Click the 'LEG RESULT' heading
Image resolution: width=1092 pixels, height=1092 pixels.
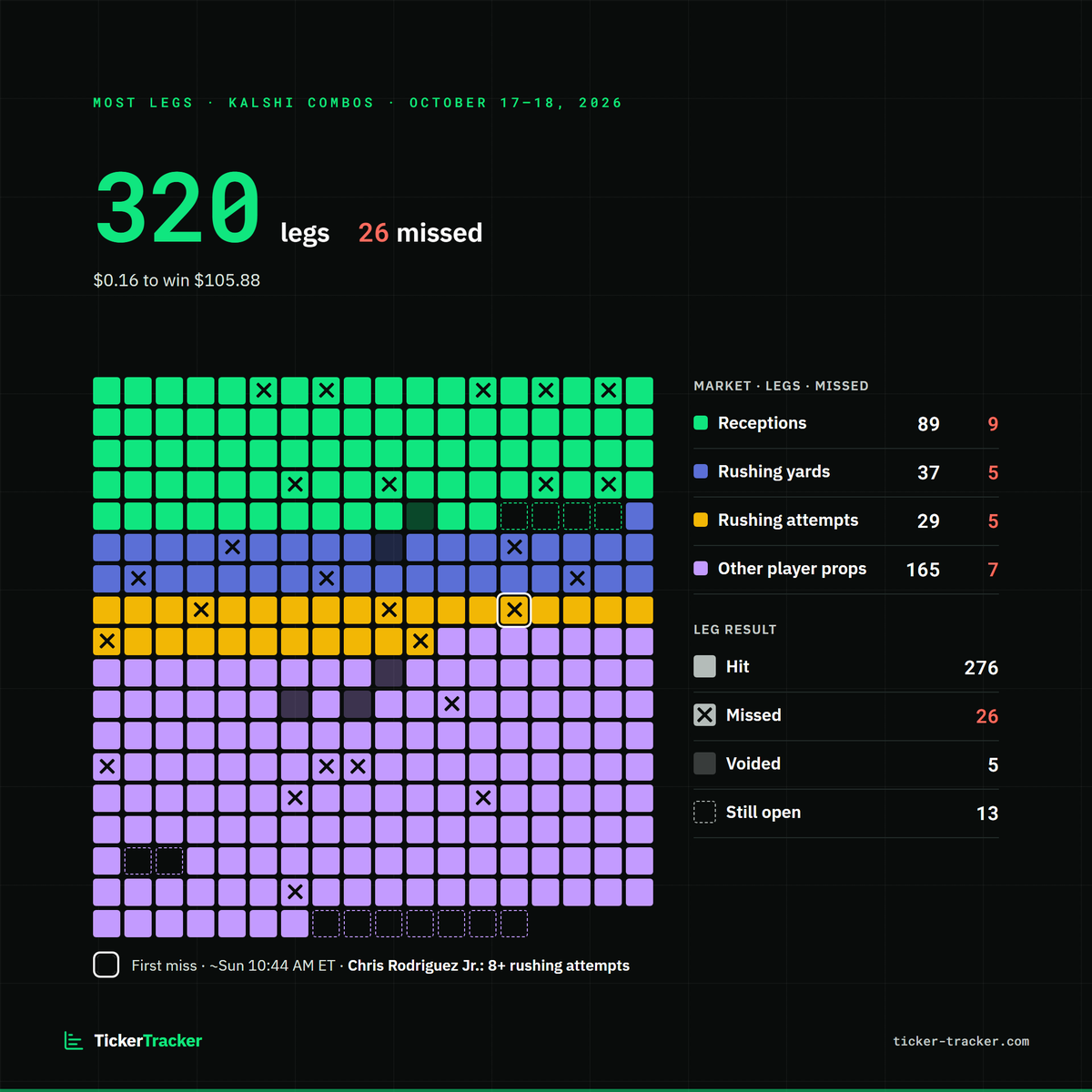click(x=735, y=630)
